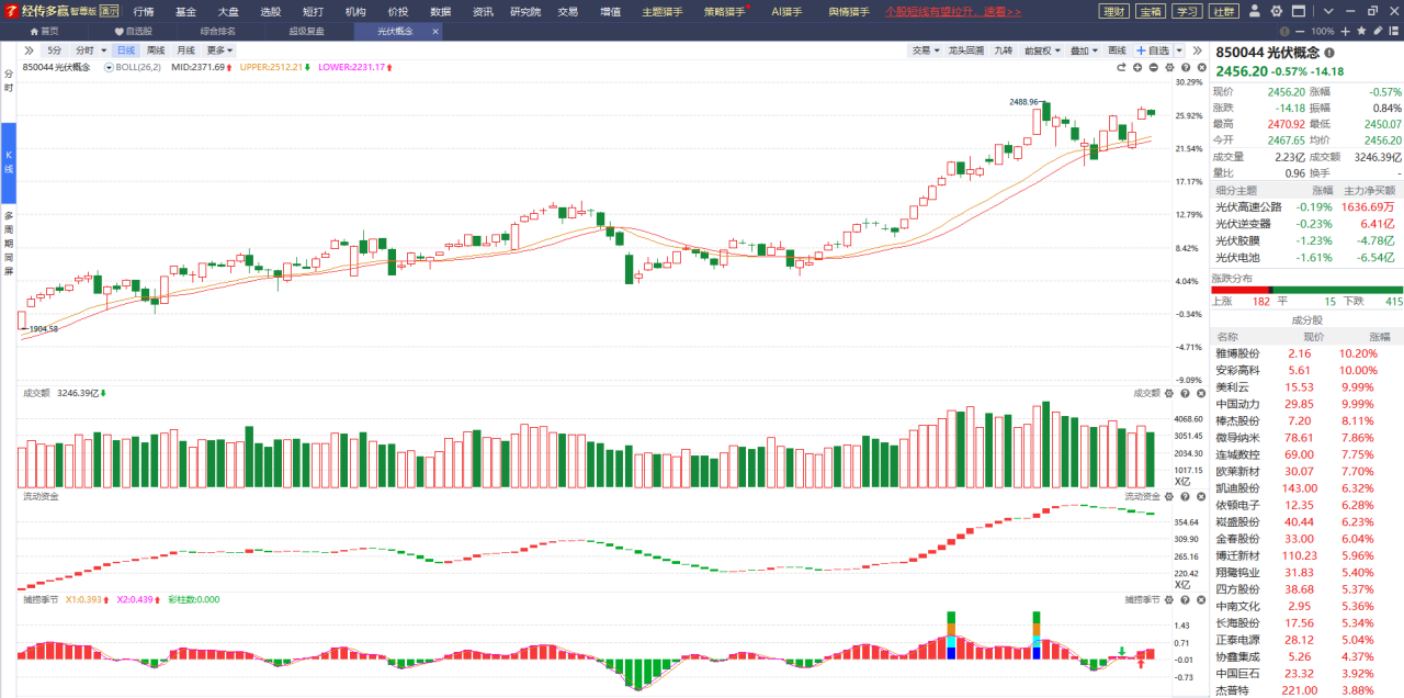Click the 自选 add-to-watchlist button
The width and height of the screenshot is (1404, 698).
pyautogui.click(x=1153, y=50)
